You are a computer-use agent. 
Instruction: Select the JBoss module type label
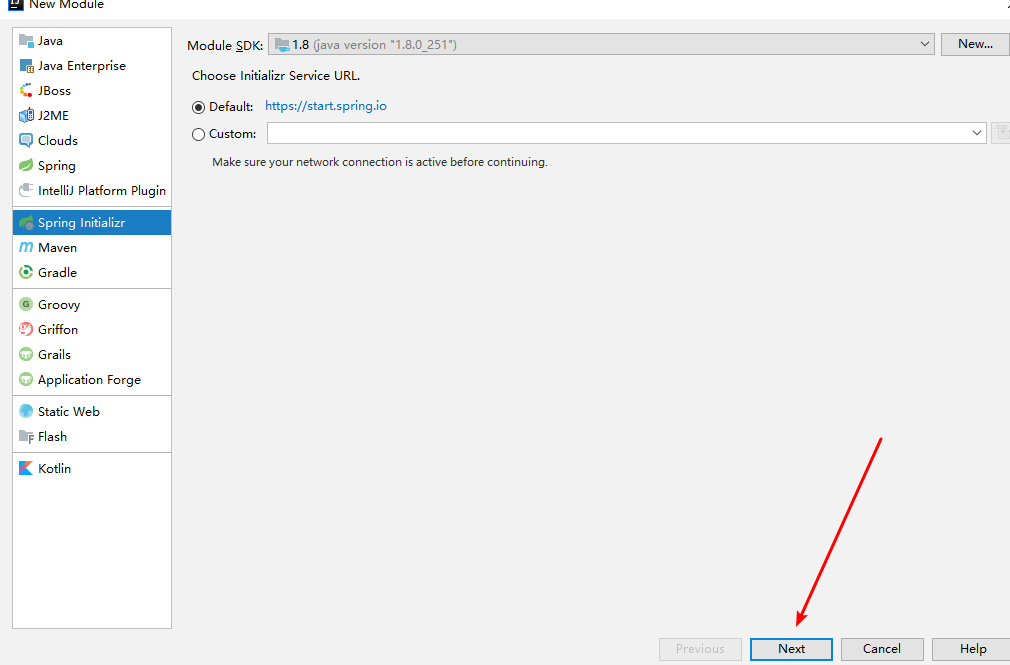pyautogui.click(x=54, y=91)
